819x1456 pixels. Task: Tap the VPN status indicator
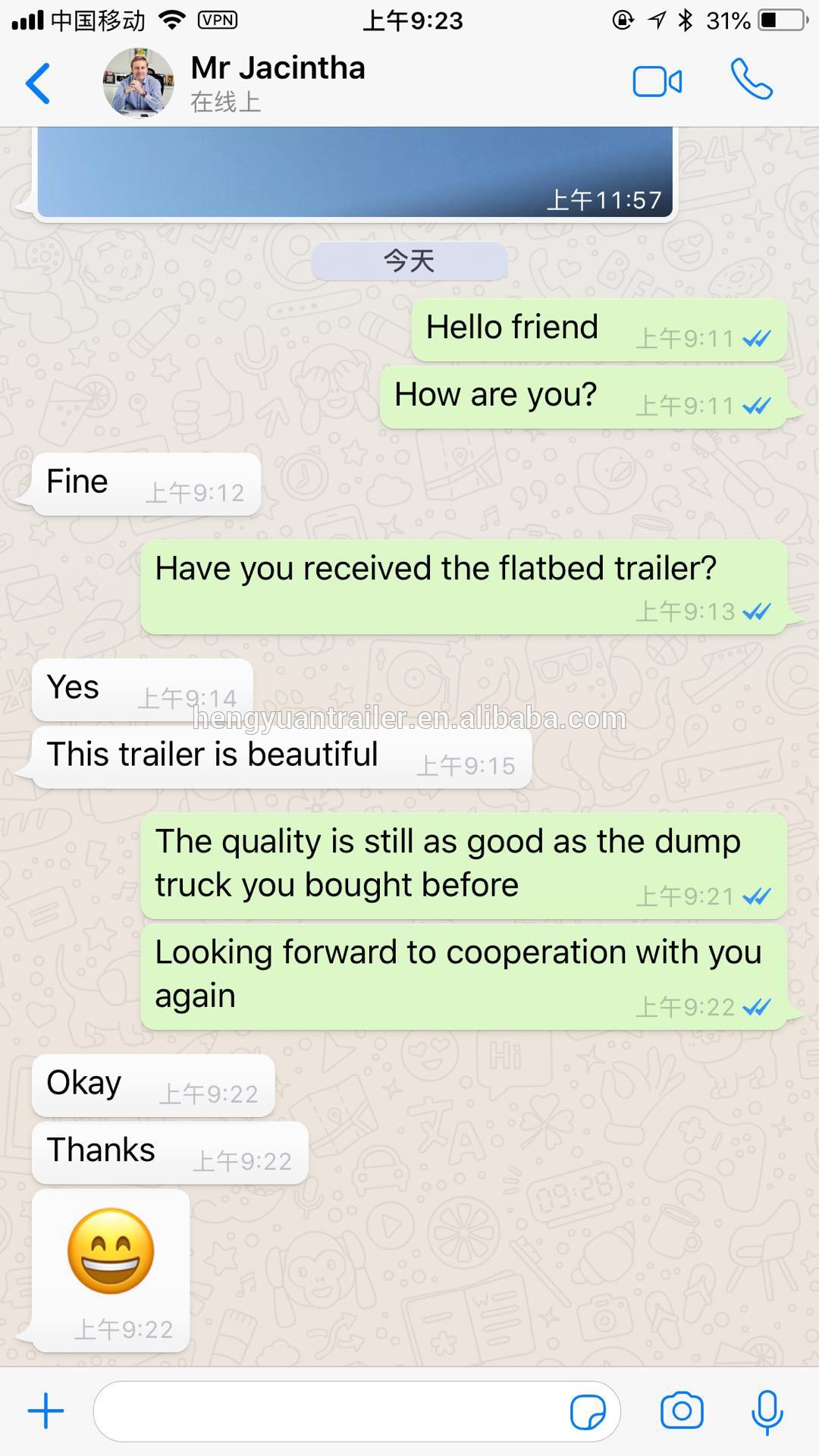click(217, 20)
